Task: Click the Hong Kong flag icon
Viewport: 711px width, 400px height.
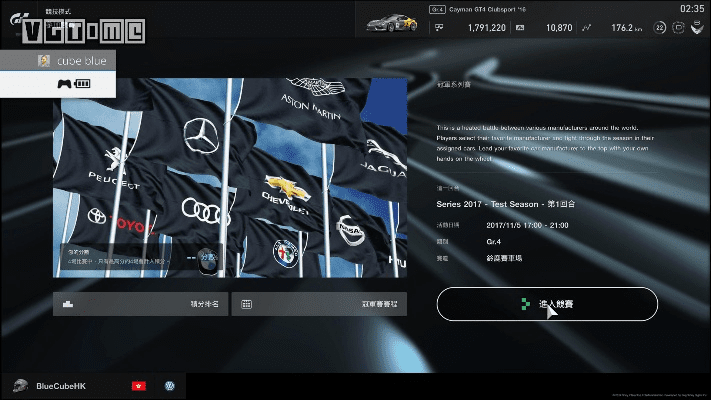Action: (139, 385)
